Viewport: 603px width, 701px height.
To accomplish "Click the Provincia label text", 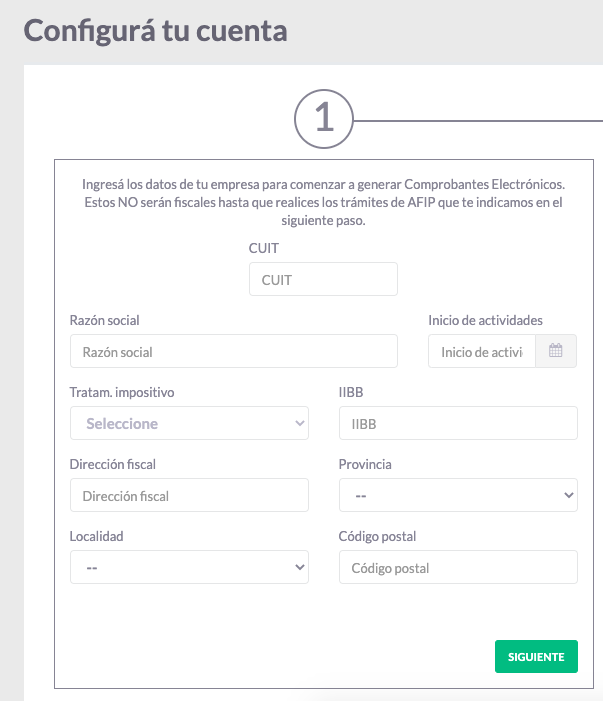I will 365,464.
